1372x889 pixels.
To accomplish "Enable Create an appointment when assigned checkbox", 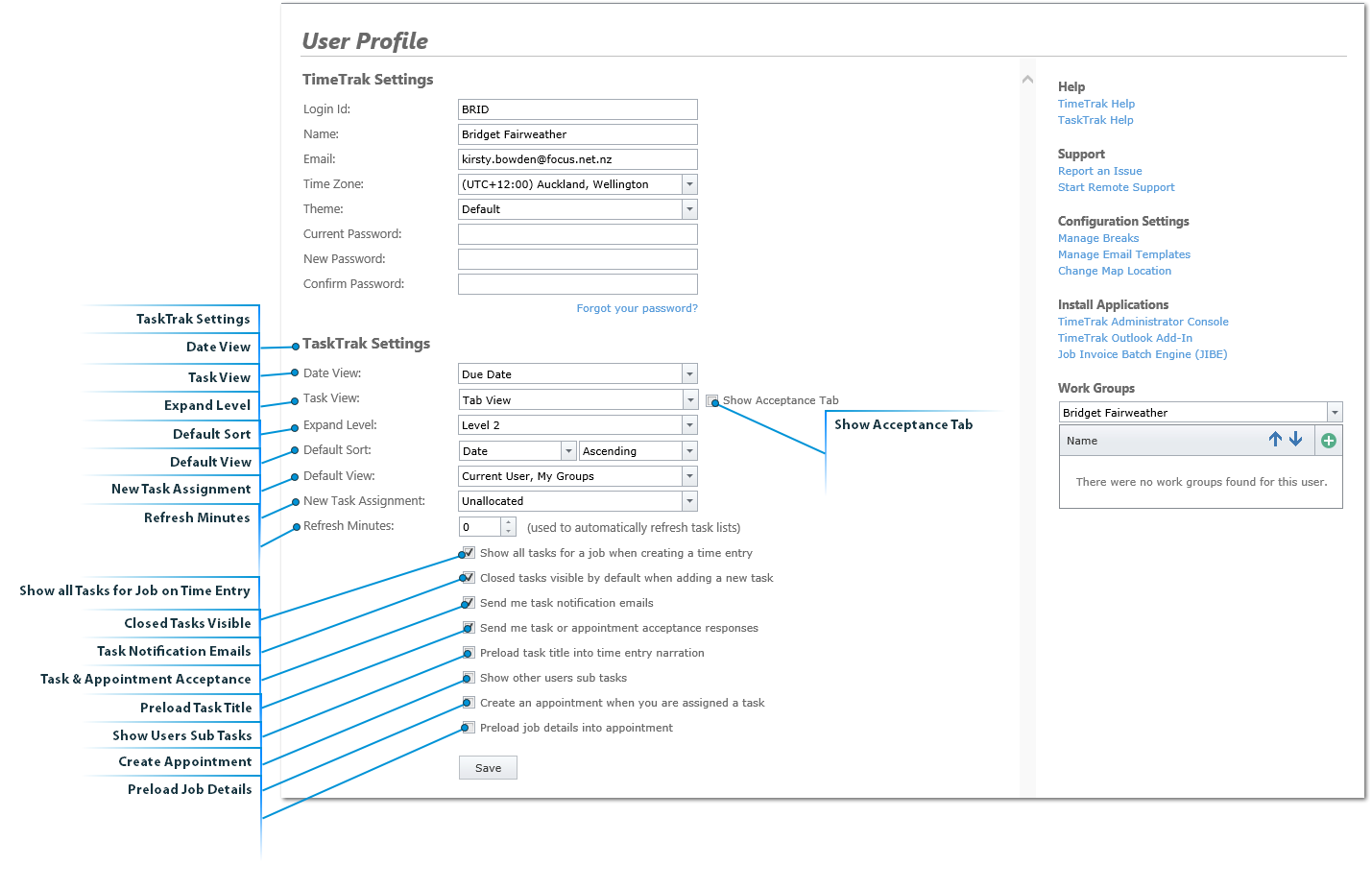I will pos(469,703).
